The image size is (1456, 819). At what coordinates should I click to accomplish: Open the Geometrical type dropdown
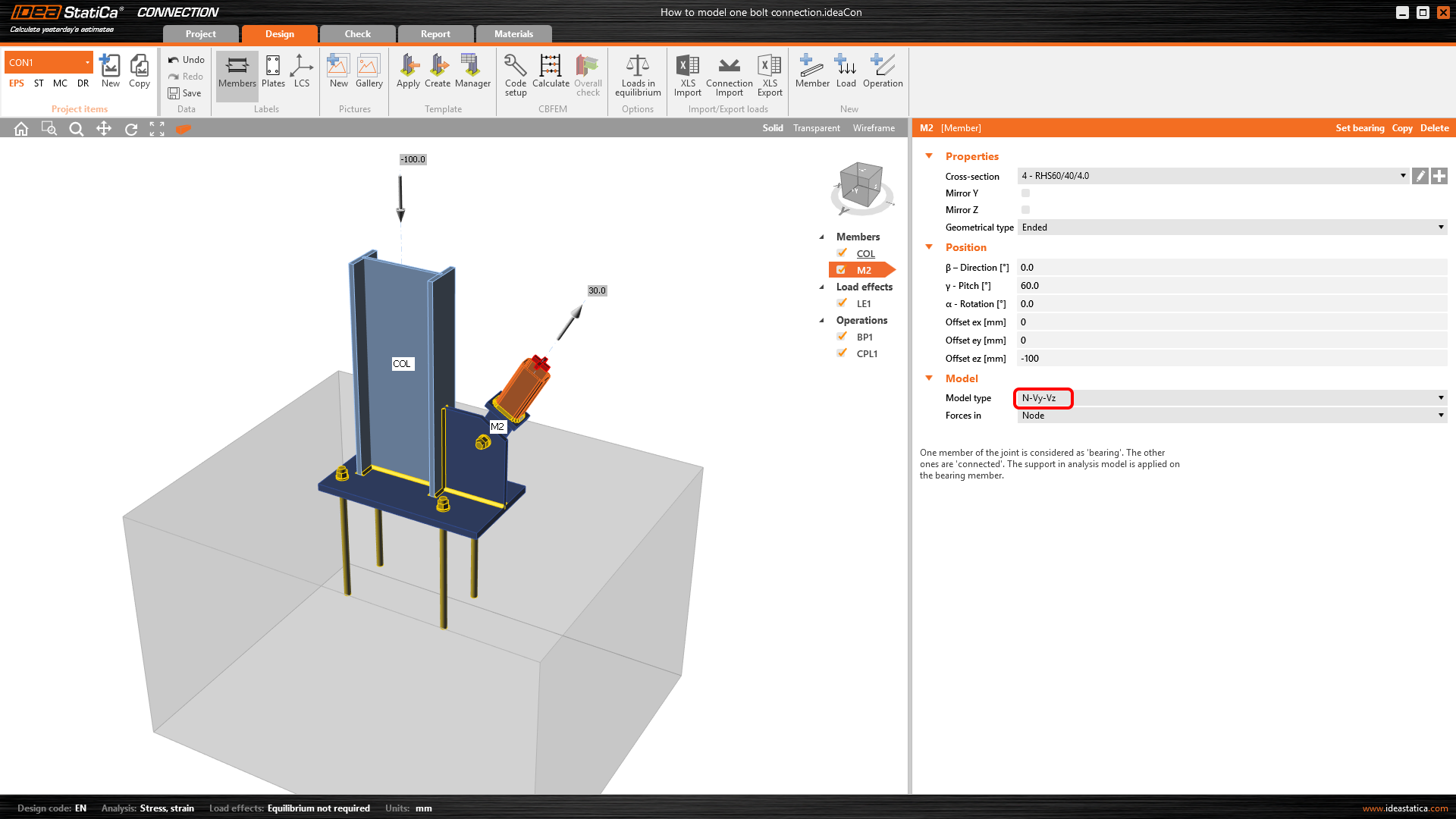(1232, 227)
